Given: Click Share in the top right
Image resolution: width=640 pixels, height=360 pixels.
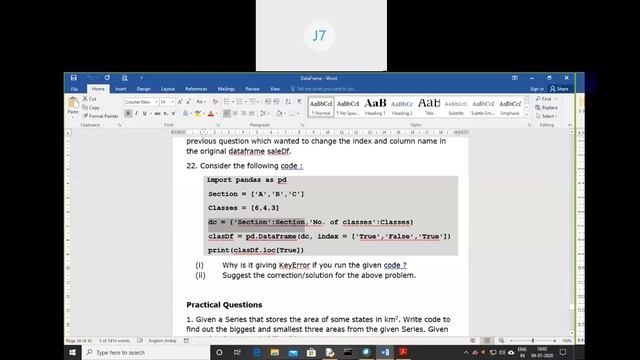Looking at the screenshot, I should point(559,89).
